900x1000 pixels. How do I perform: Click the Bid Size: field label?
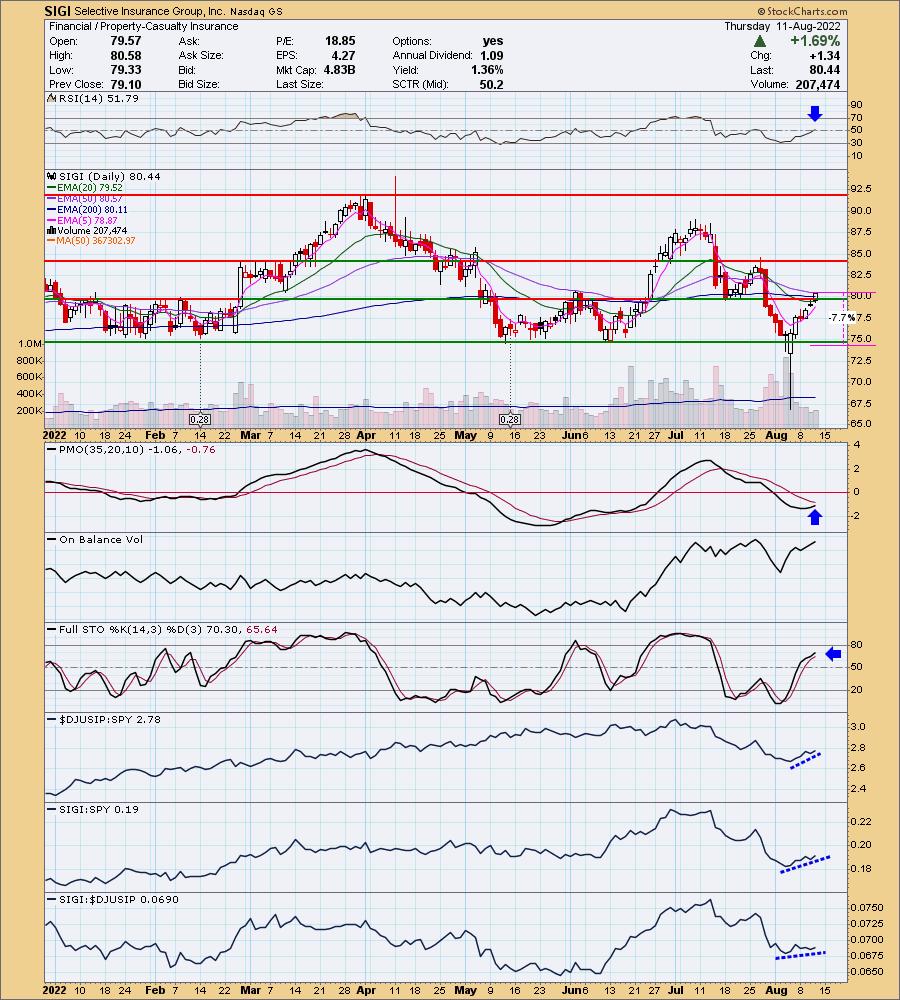199,84
